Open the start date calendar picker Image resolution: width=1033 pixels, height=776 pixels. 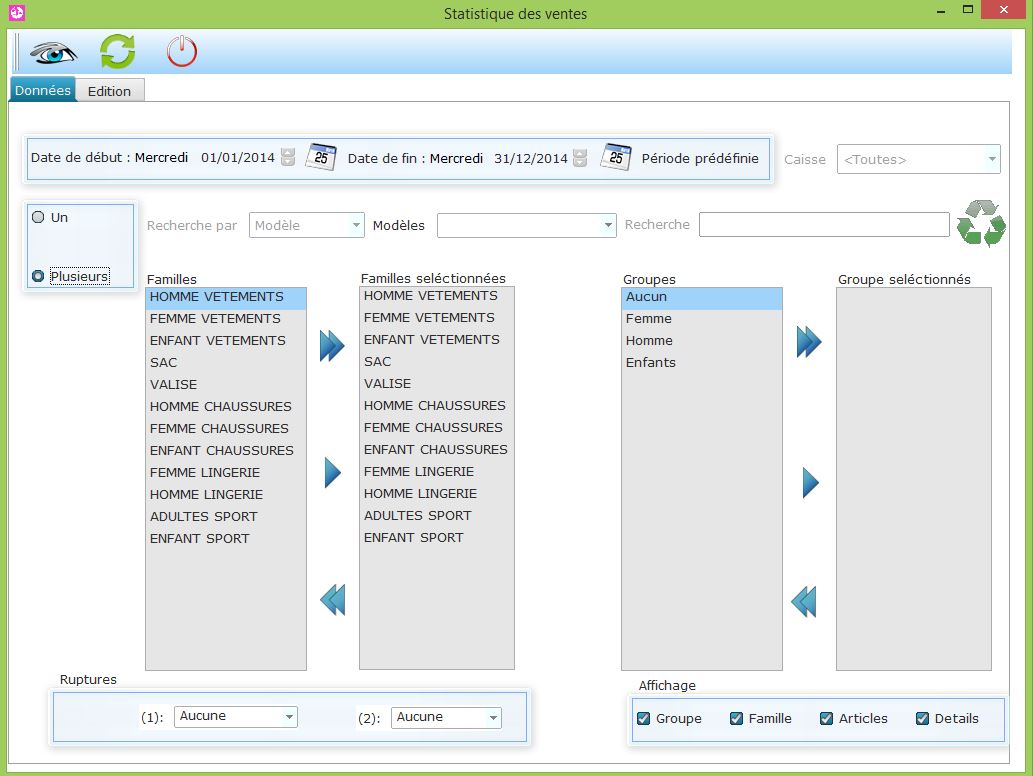320,158
